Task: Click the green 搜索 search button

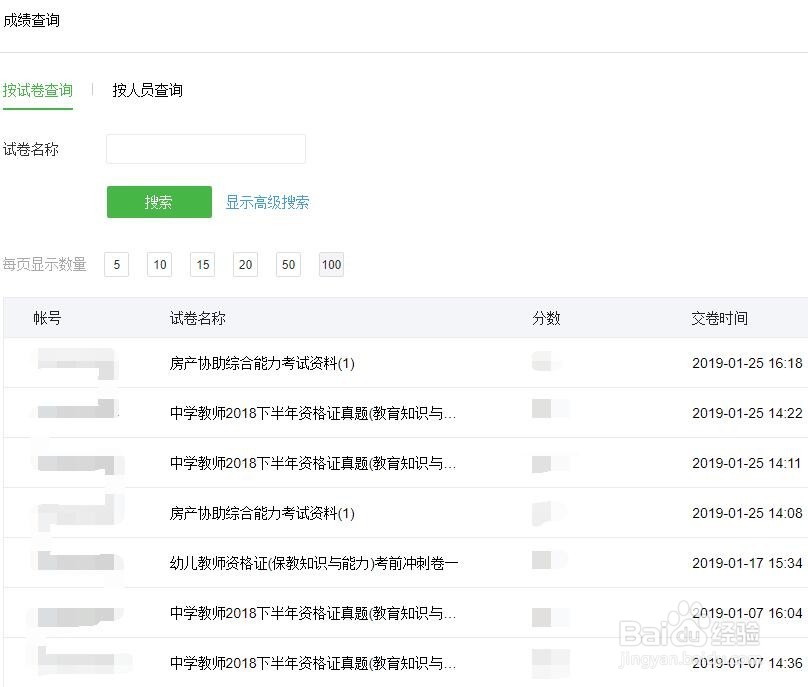Action: coord(158,201)
